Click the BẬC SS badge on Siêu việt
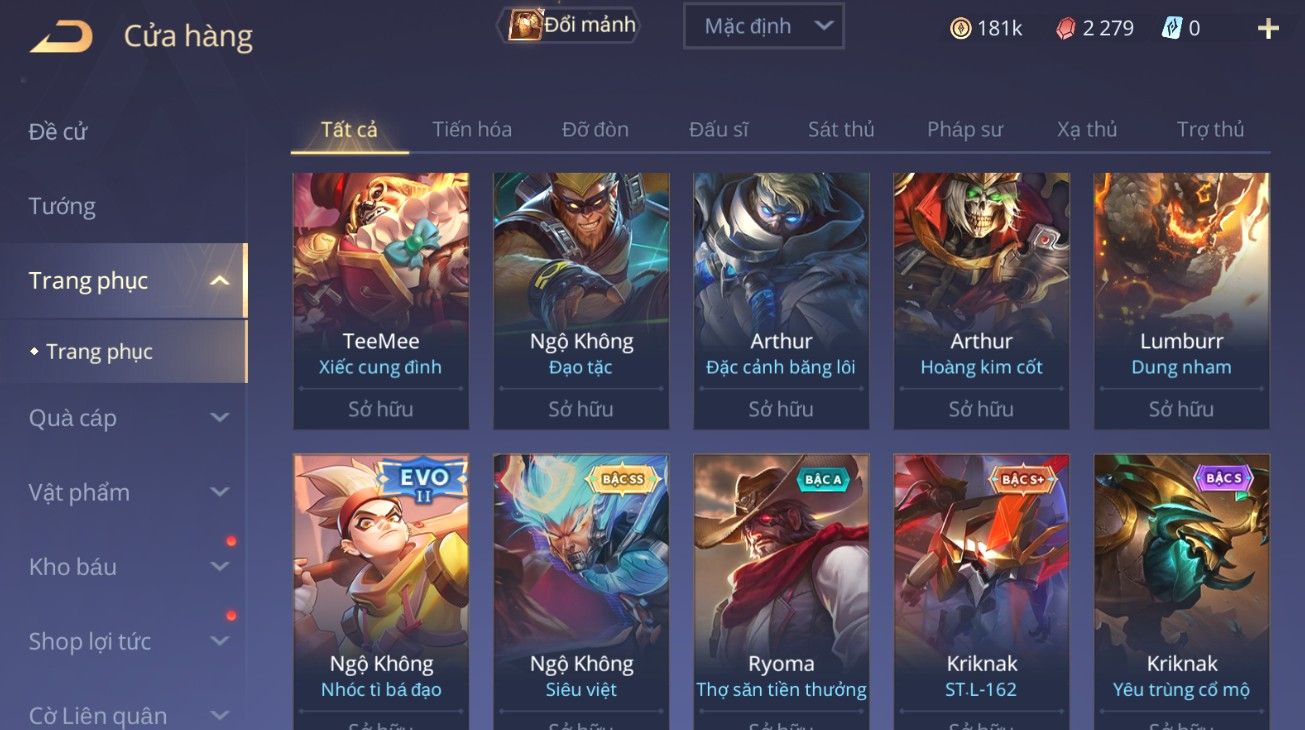 coord(623,480)
